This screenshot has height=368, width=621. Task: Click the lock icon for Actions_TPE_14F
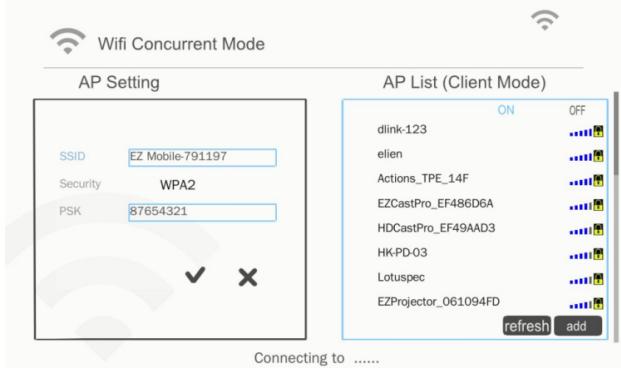598,180
